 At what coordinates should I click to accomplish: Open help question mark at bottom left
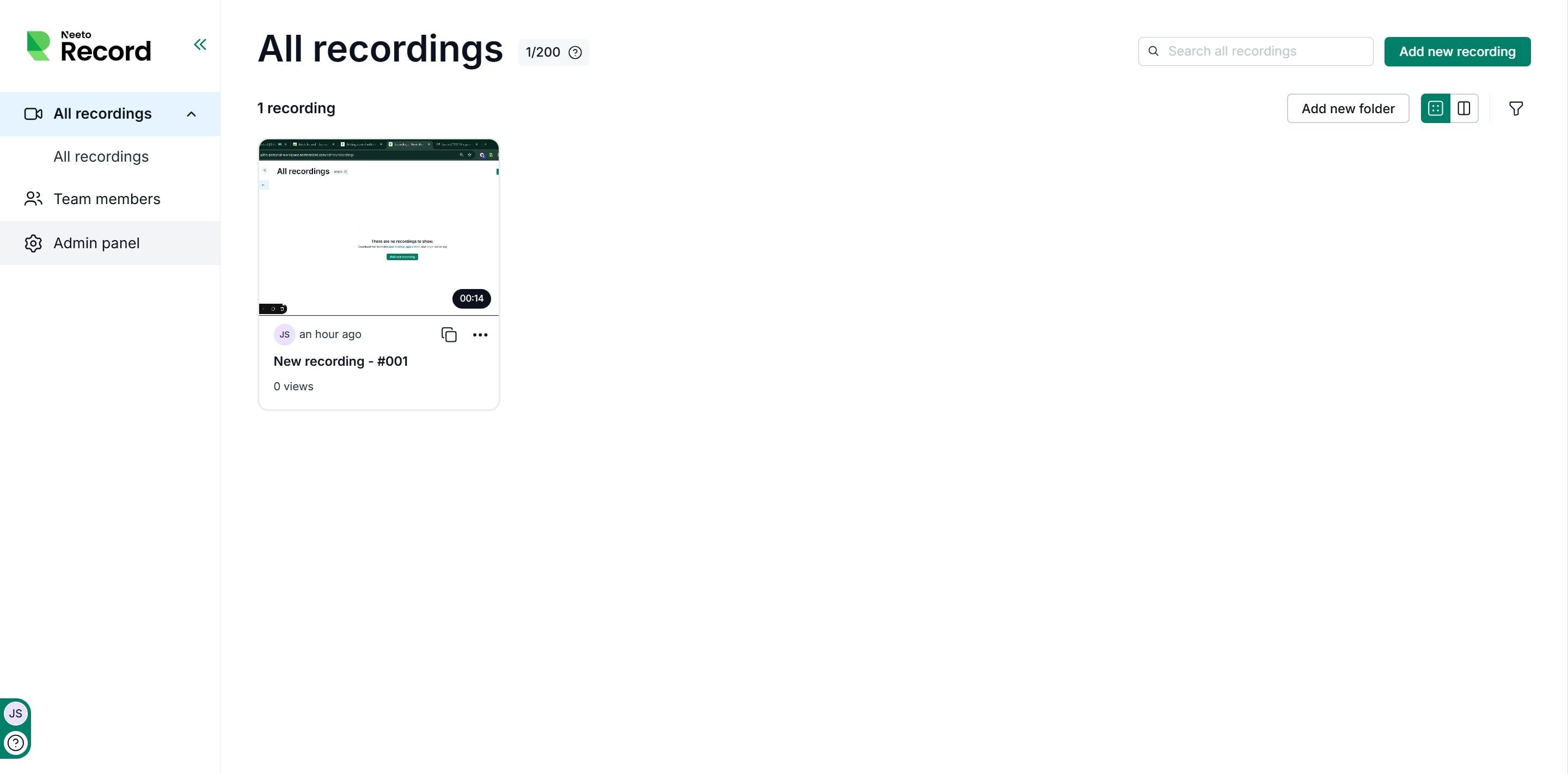tap(16, 742)
